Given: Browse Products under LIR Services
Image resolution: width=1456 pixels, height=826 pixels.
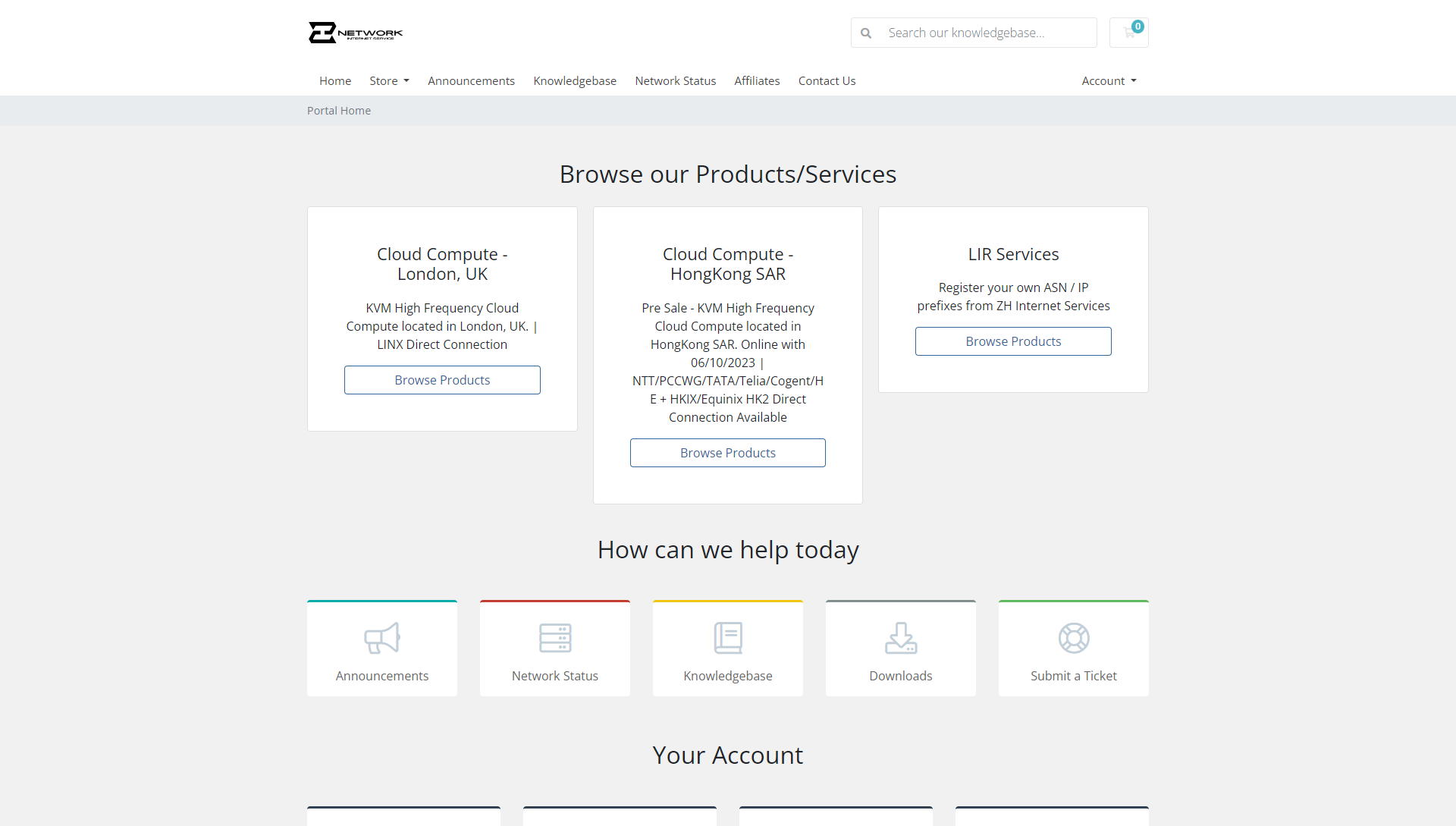Looking at the screenshot, I should [1013, 341].
